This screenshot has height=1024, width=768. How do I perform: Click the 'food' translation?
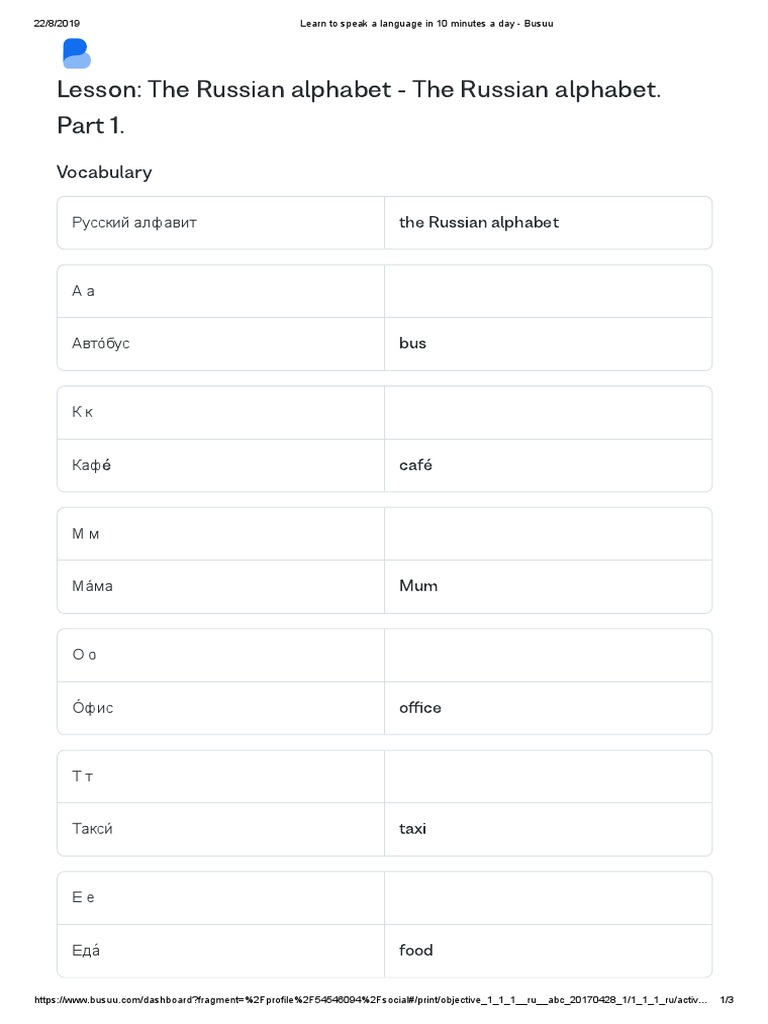pyautogui.click(x=416, y=950)
